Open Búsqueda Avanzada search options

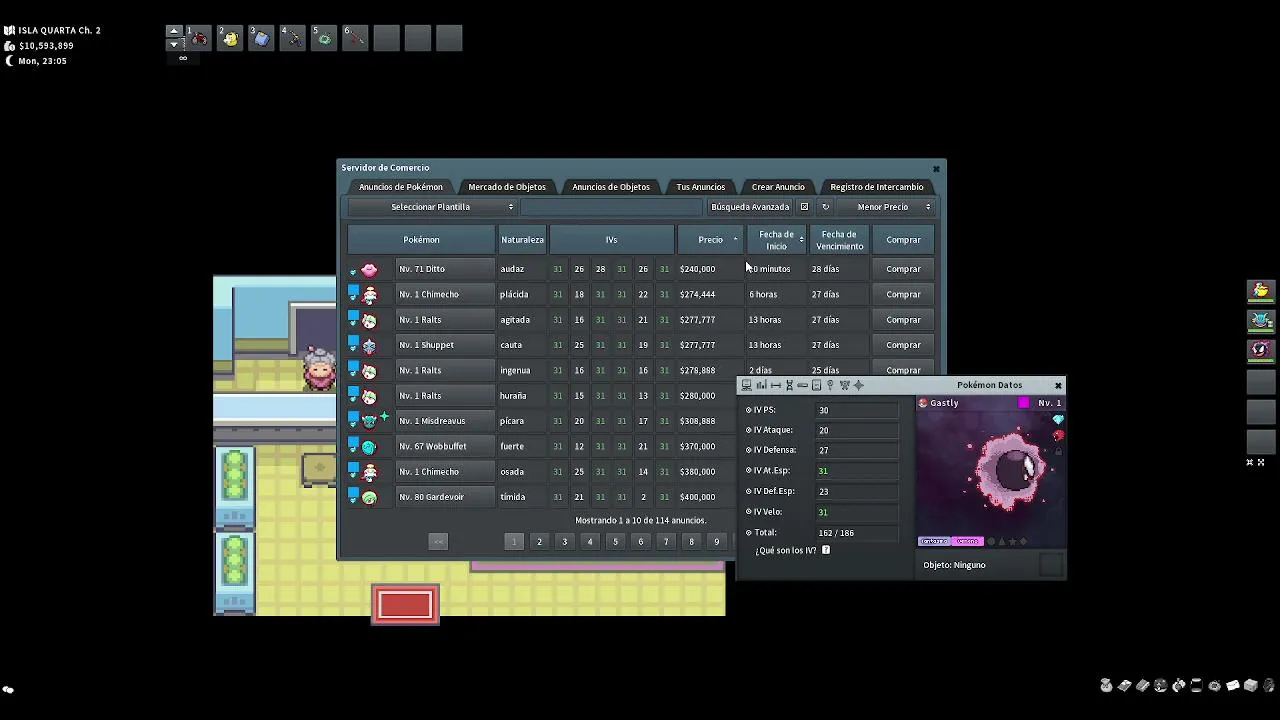pos(750,207)
